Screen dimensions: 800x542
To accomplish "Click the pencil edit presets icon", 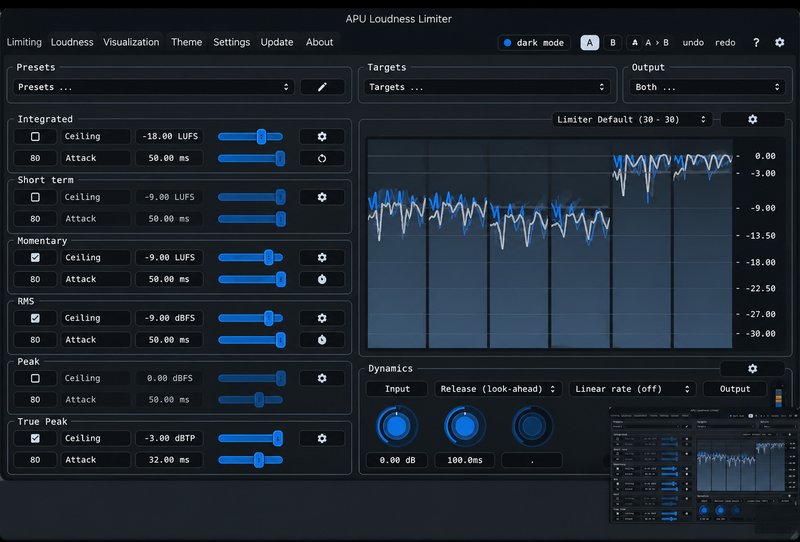I will pyautogui.click(x=322, y=87).
